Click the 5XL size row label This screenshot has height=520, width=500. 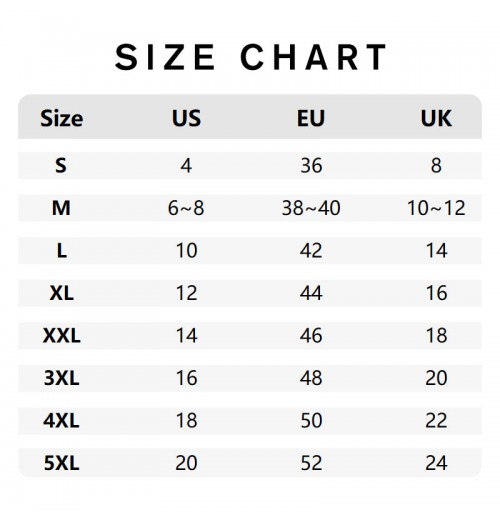click(x=62, y=463)
